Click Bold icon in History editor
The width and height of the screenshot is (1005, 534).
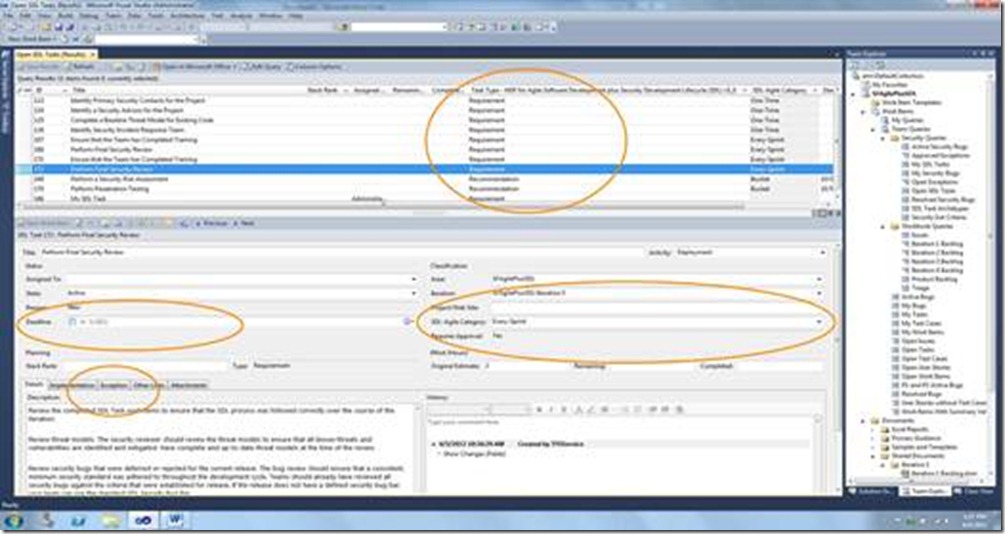(539, 410)
